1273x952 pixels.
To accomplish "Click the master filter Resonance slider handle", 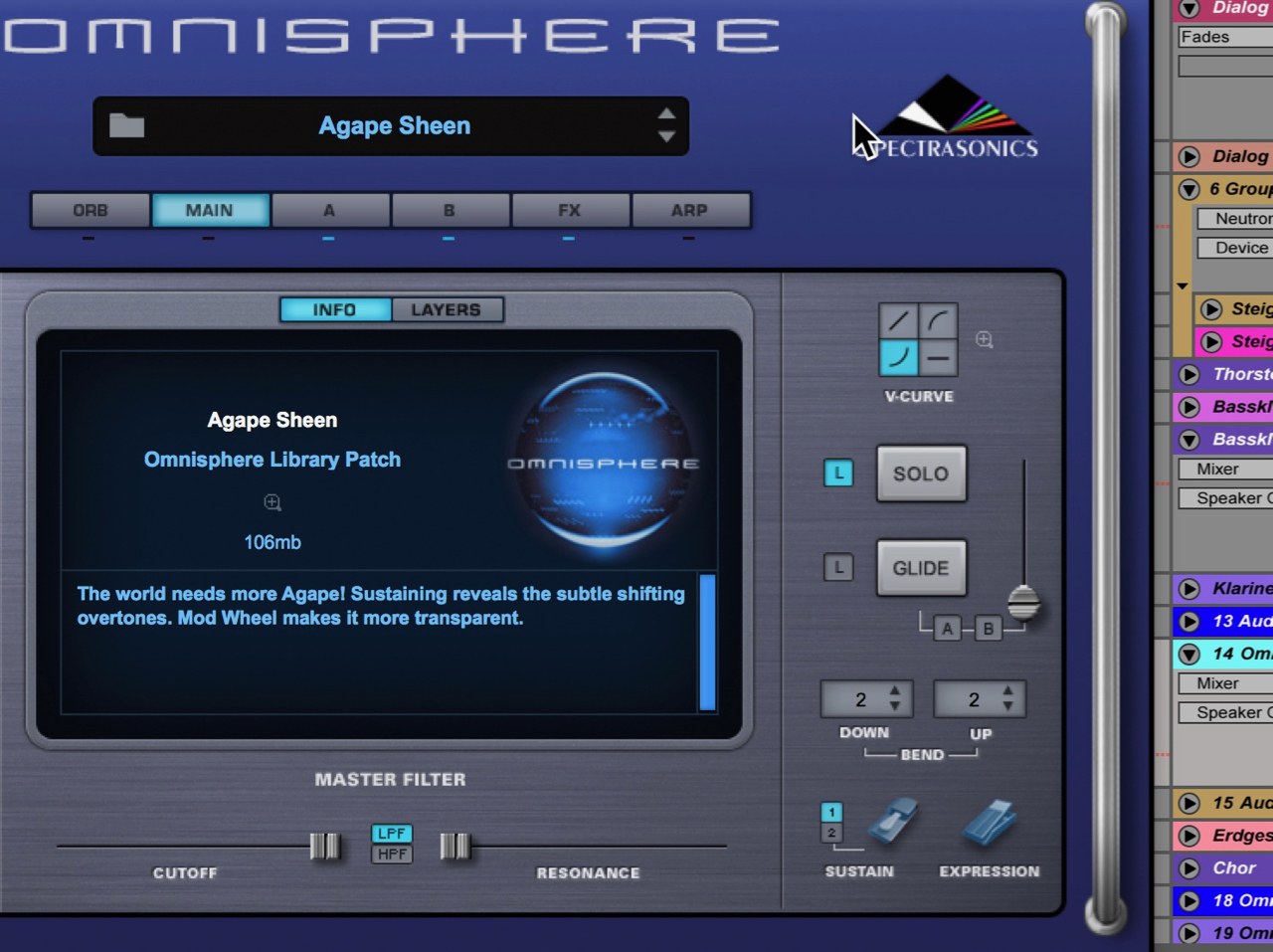I will [x=455, y=846].
